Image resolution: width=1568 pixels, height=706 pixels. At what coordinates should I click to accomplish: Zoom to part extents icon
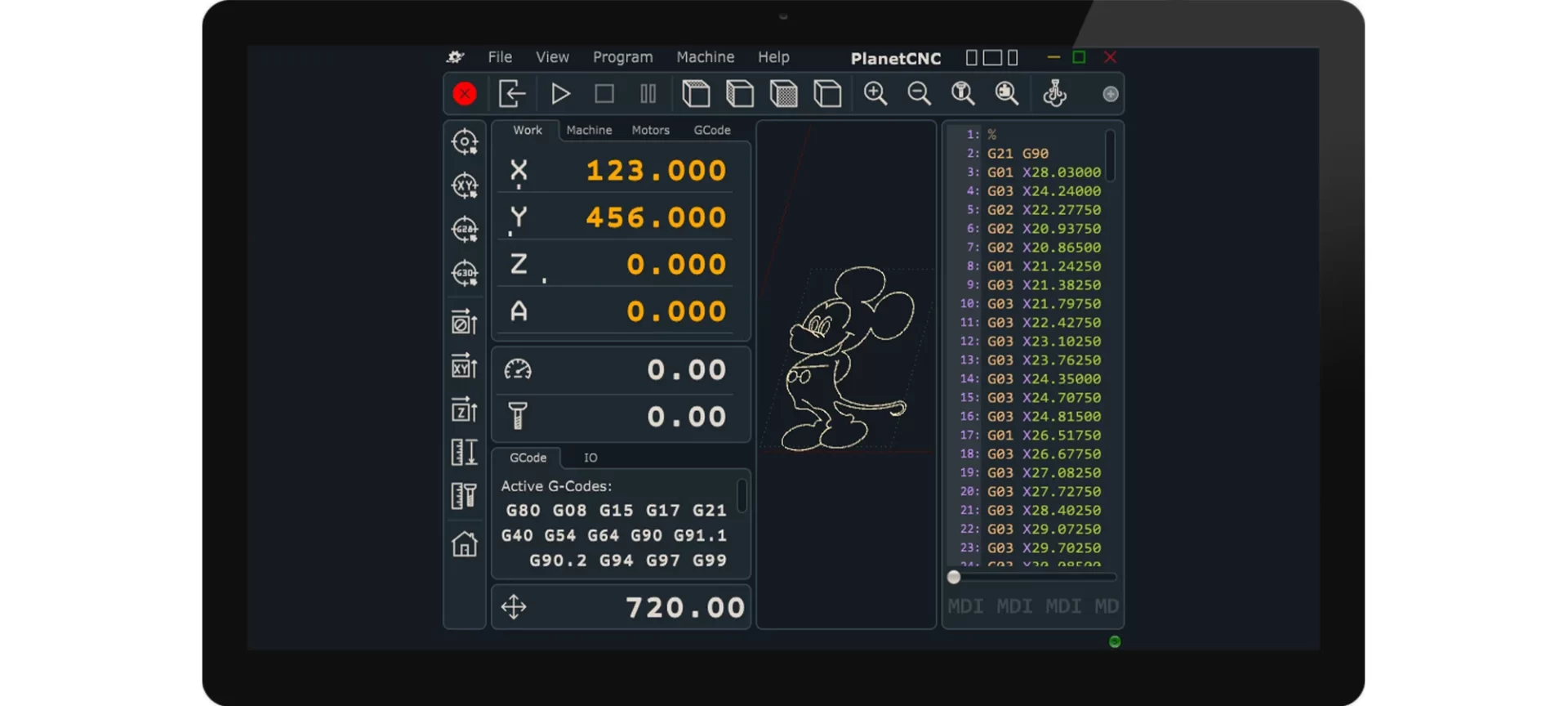(x=1007, y=94)
